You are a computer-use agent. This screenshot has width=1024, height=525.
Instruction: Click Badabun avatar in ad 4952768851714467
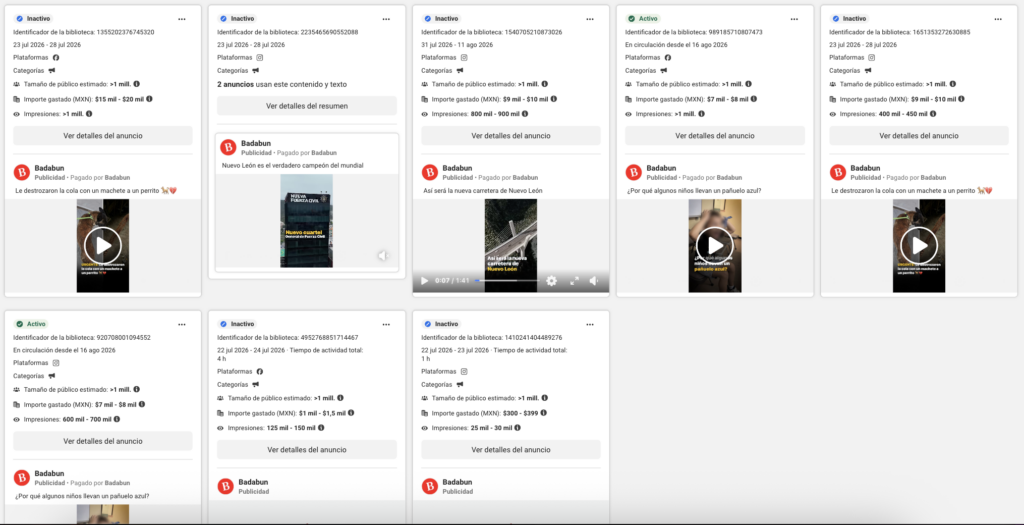[225, 486]
